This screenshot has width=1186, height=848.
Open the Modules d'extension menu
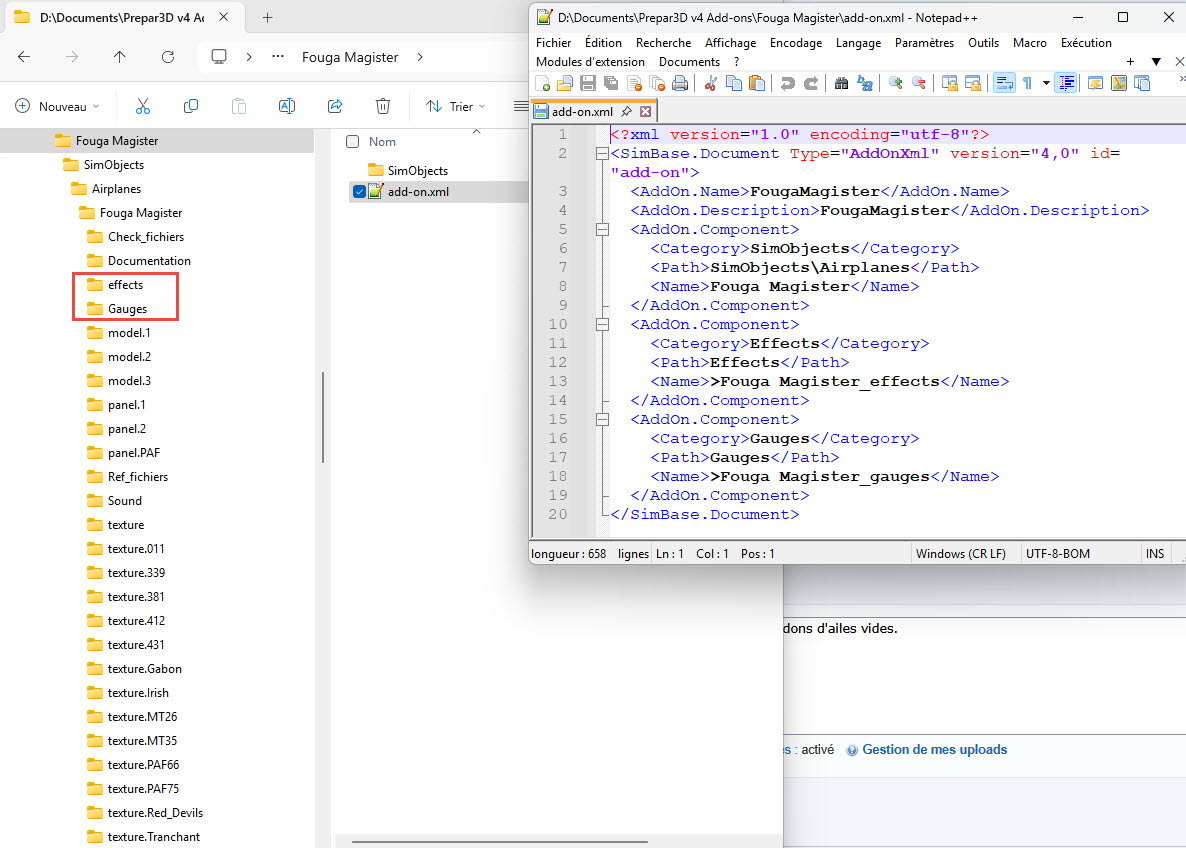point(590,62)
